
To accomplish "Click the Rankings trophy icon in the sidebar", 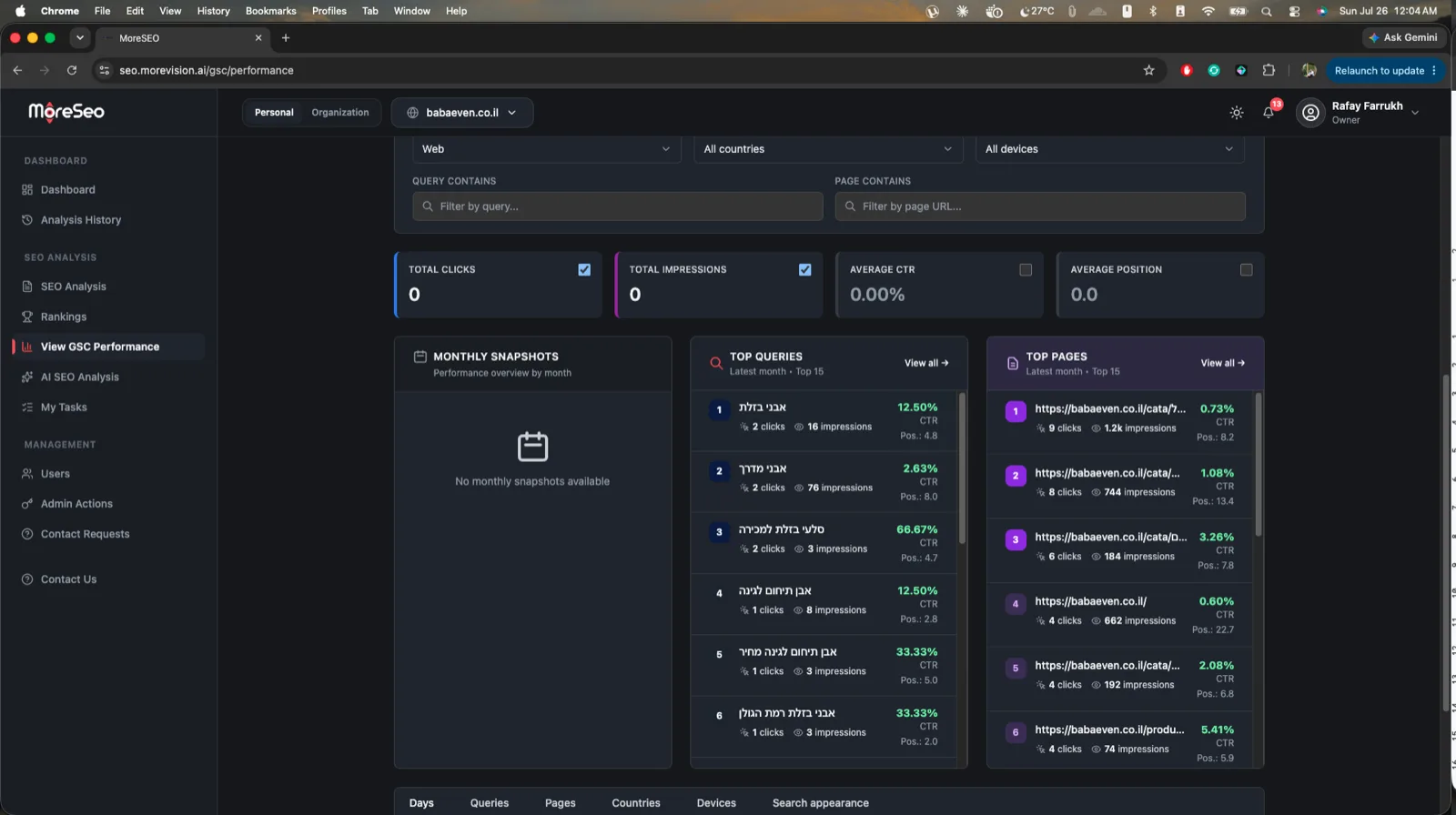I will [x=27, y=317].
